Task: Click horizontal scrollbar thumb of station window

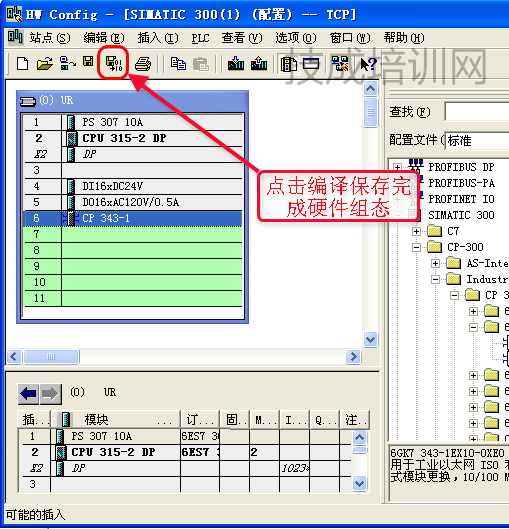Action: (51, 357)
